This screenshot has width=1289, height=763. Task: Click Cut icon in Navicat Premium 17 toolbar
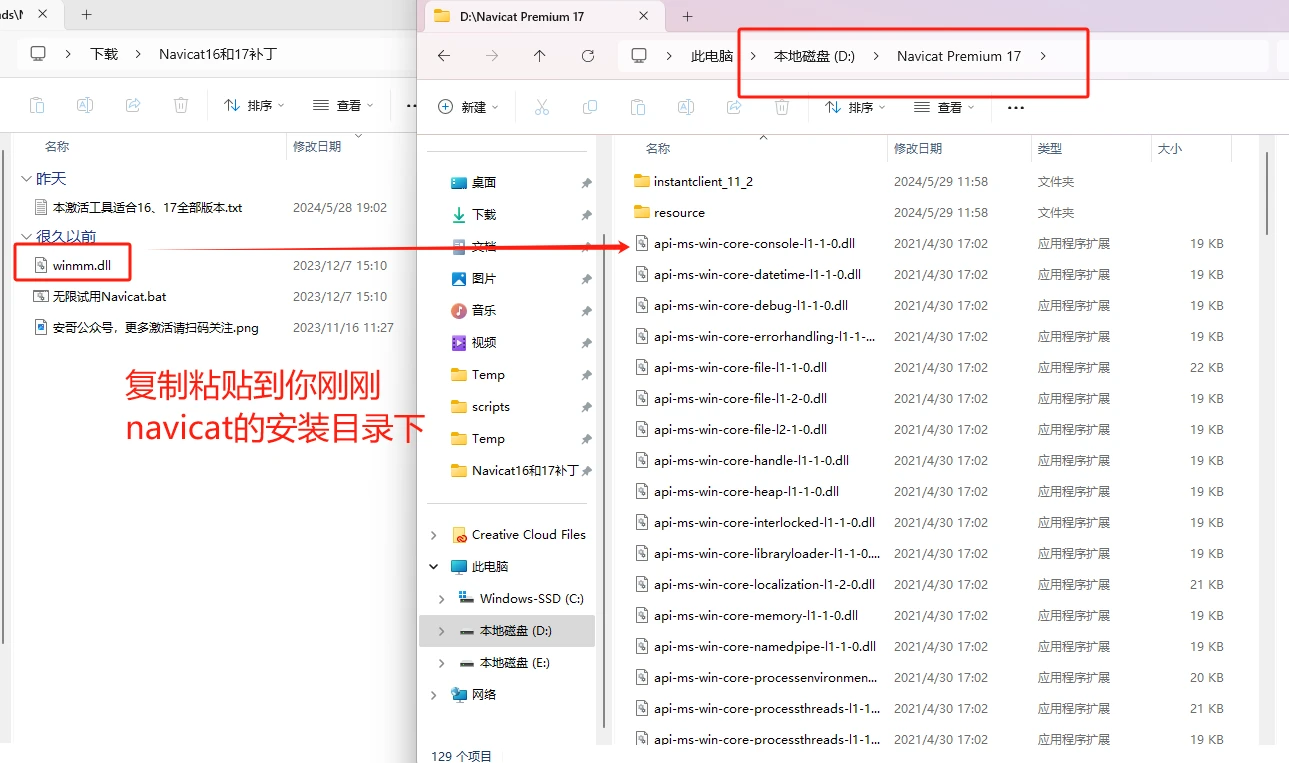(542, 107)
